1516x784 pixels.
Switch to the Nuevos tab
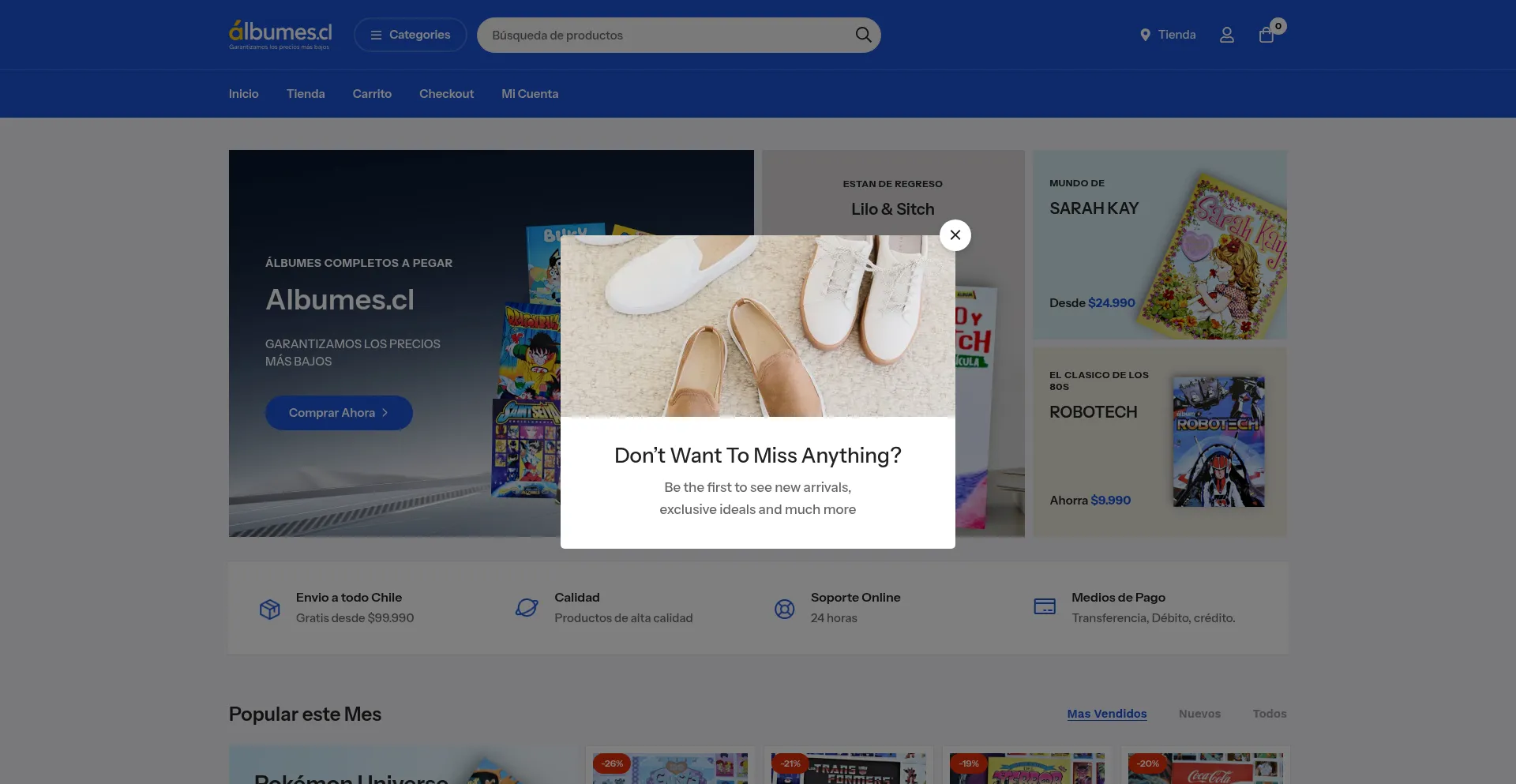1199,714
